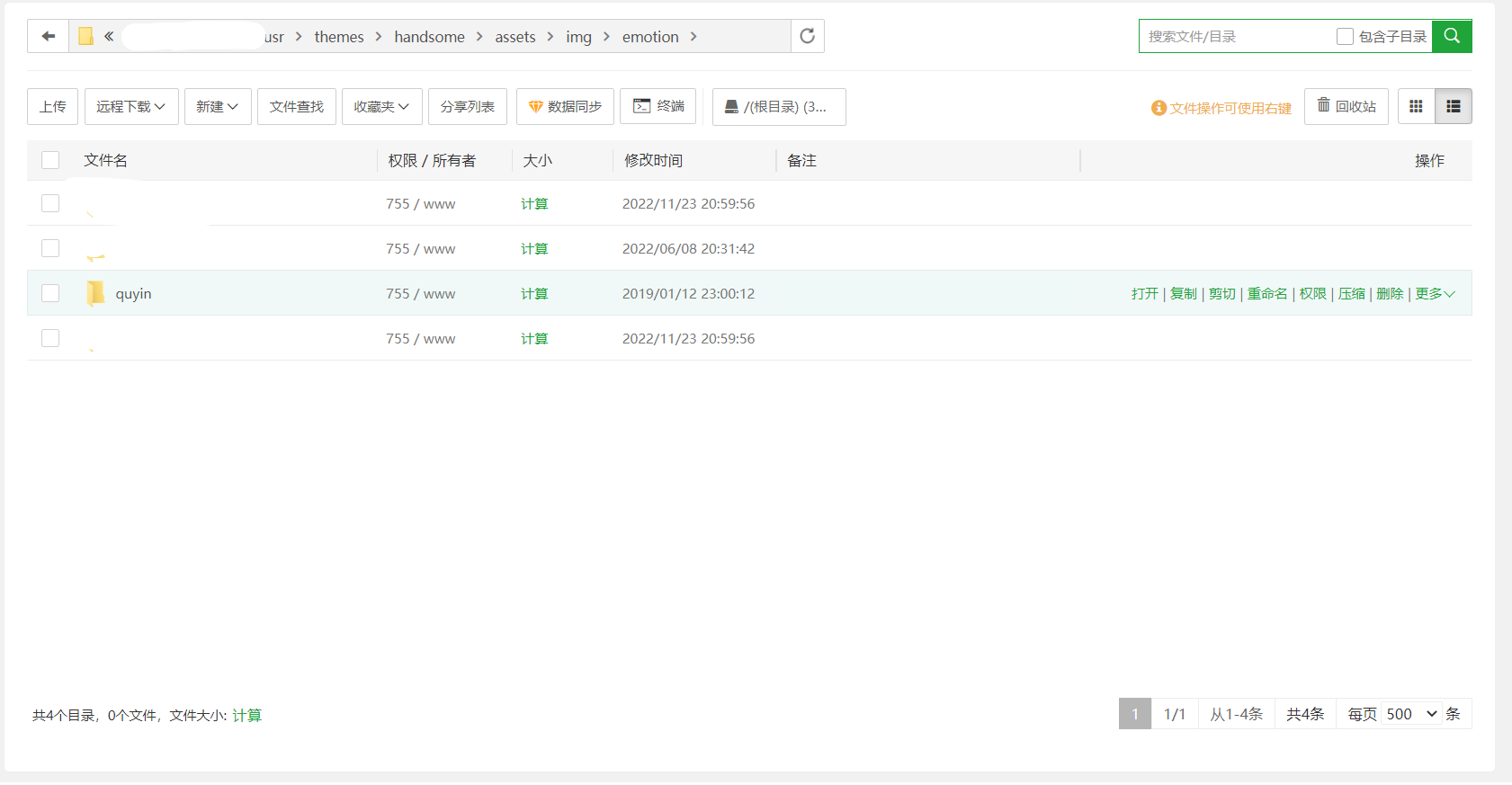Click rename (重命名) for quyin
This screenshot has width=1512, height=785.
click(x=1267, y=293)
